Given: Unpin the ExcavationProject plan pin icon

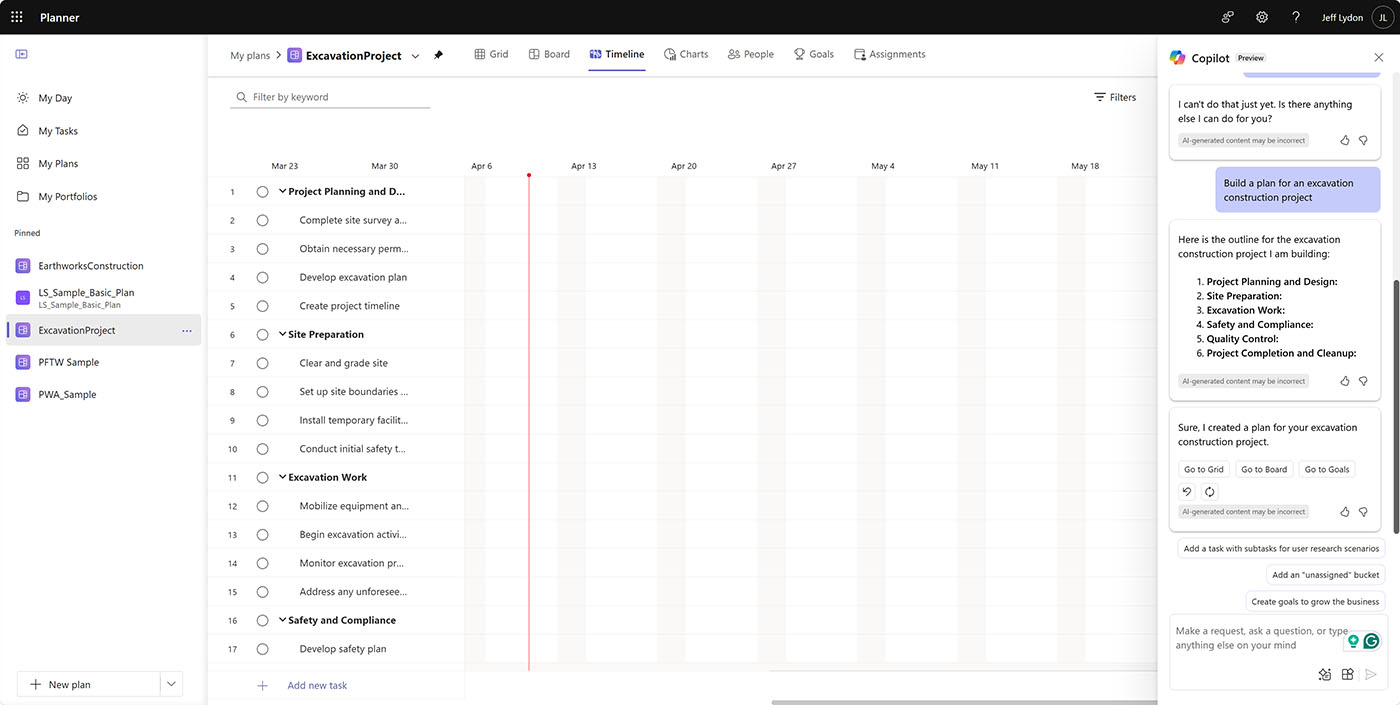Looking at the screenshot, I should (438, 55).
